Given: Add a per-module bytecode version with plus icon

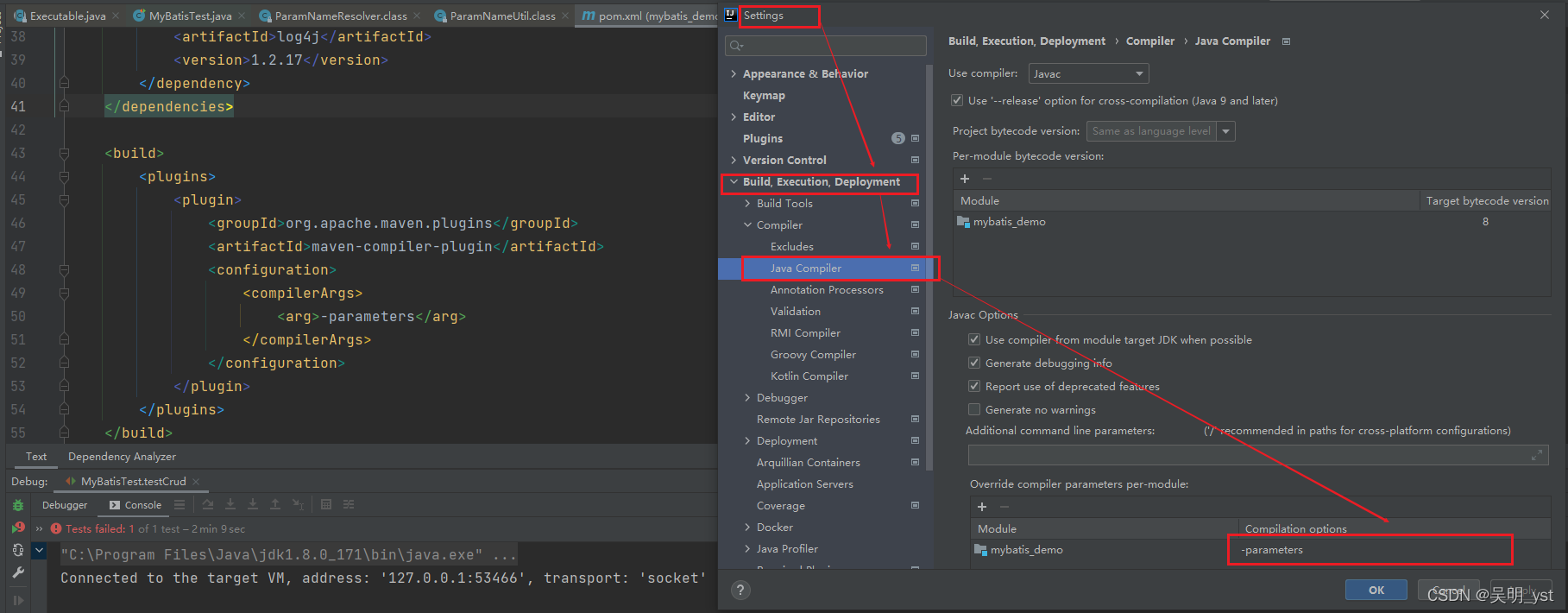Looking at the screenshot, I should 965,179.
